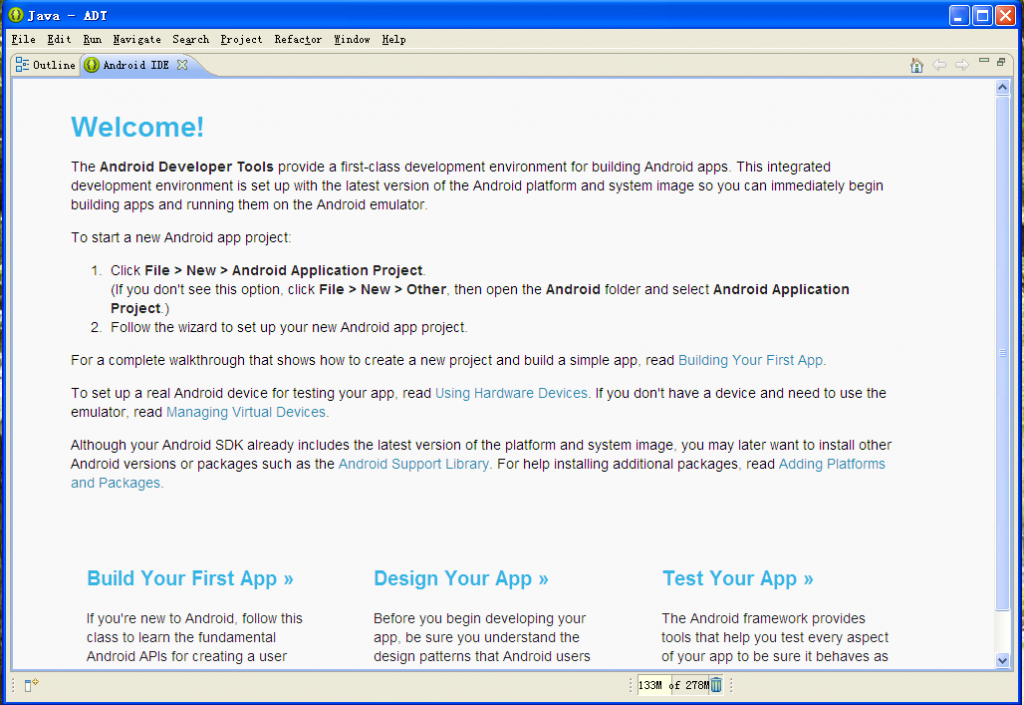The width and height of the screenshot is (1024, 705).
Task: Run garbage collector trash icon
Action: point(716,685)
